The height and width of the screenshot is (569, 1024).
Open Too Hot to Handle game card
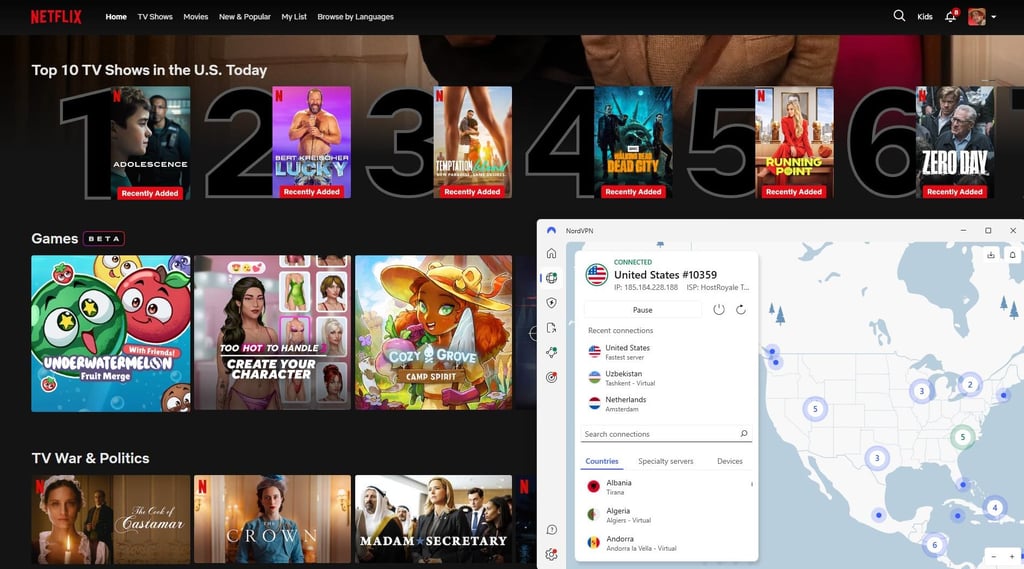(272, 333)
